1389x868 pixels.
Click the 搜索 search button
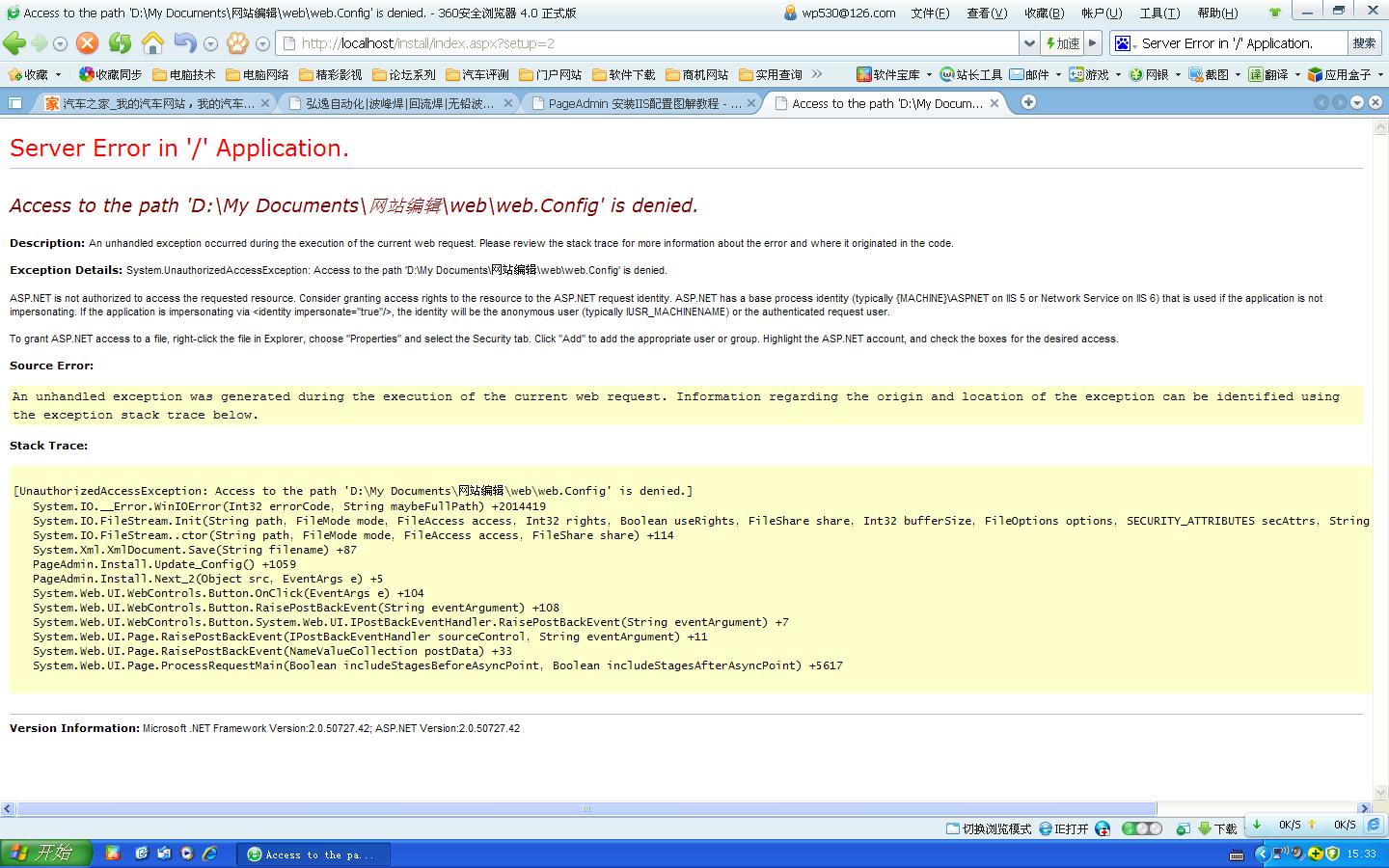(x=1364, y=43)
